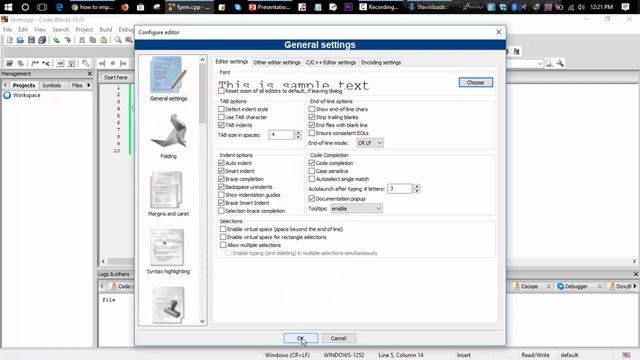Click Choose font button

476,82
